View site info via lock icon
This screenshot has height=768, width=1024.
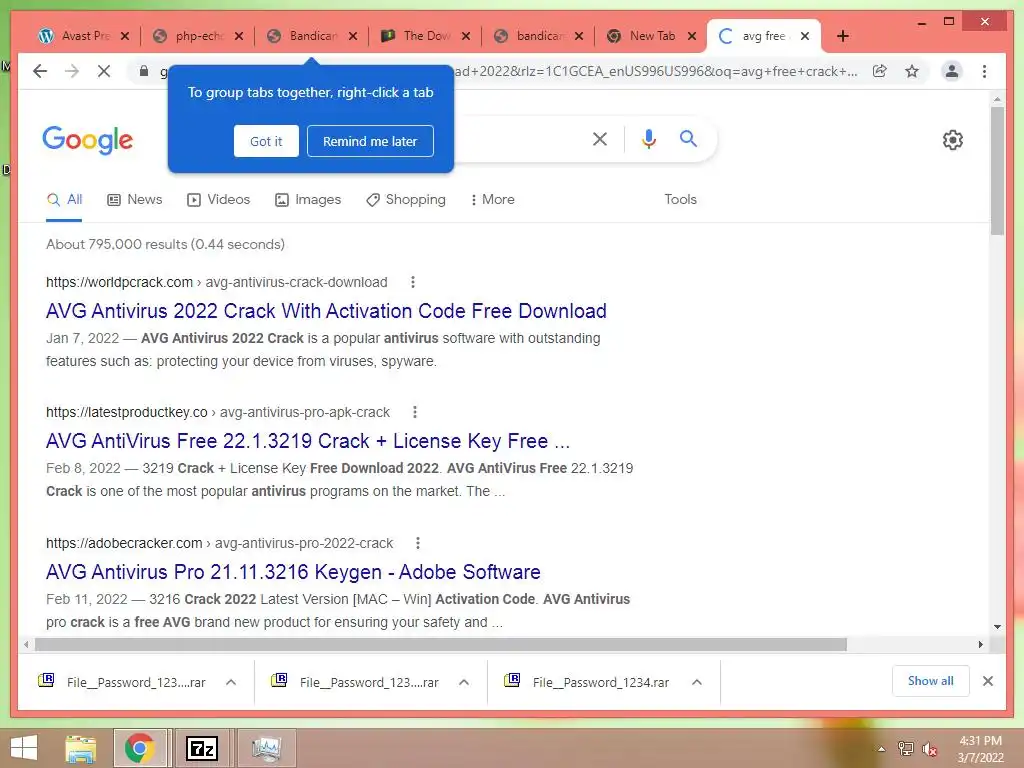(x=144, y=71)
